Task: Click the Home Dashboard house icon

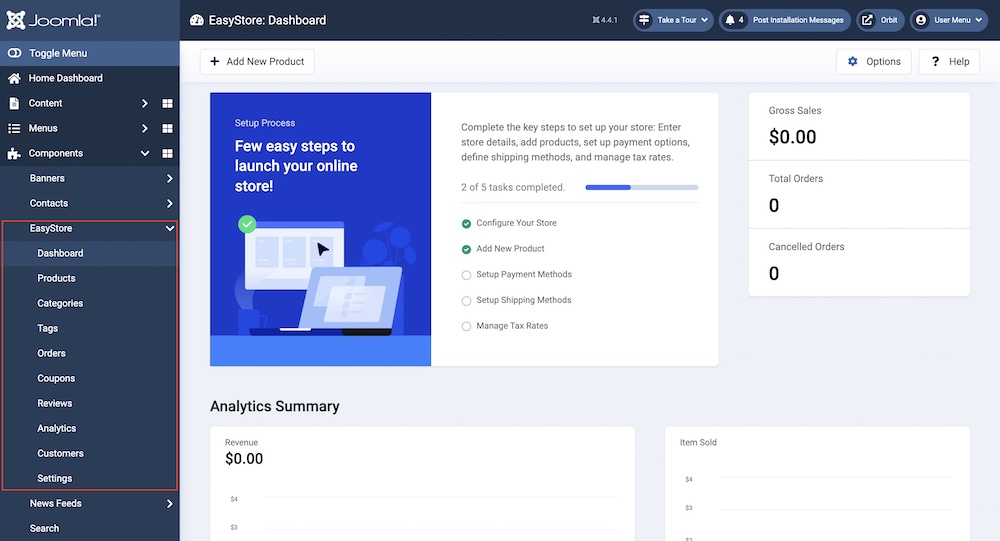Action: click(14, 78)
